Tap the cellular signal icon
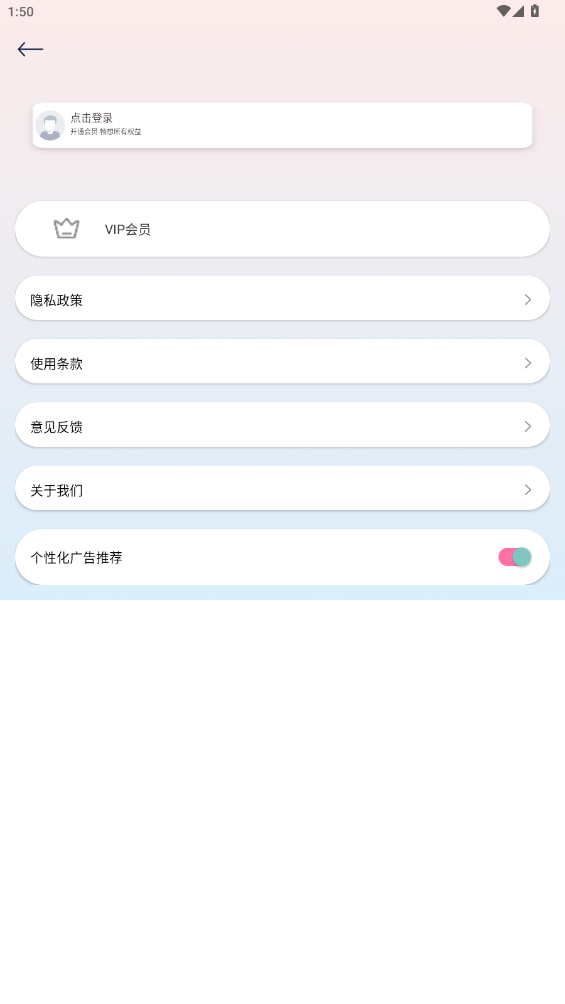The width and height of the screenshot is (565, 1004). pyautogui.click(x=518, y=11)
